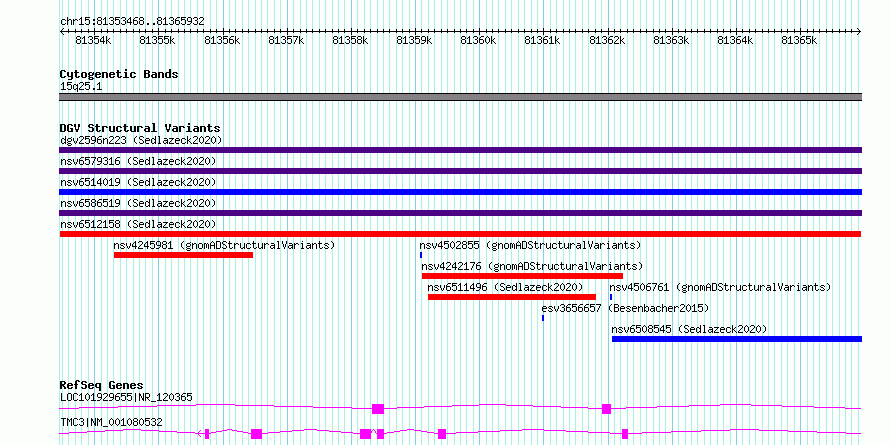Click the chr15:81353468..81365932 coordinate label
This screenshot has height=445, width=890.
tap(132, 21)
